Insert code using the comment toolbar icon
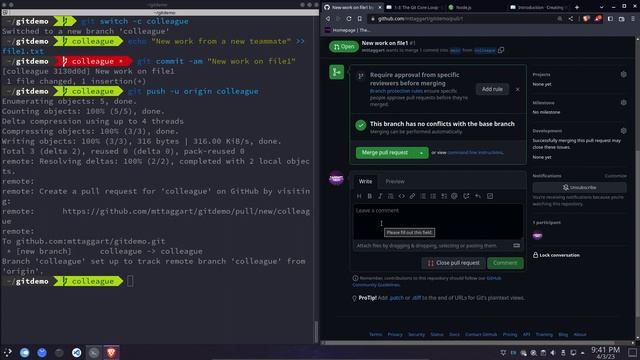The image size is (640, 360). pyautogui.click(x=402, y=196)
